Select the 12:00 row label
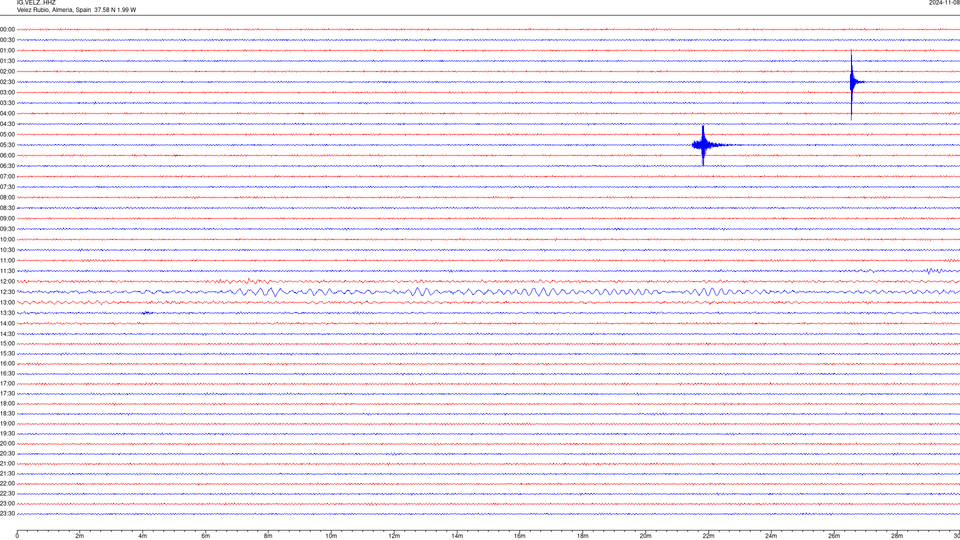Image resolution: width=960 pixels, height=540 pixels. coord(7,282)
